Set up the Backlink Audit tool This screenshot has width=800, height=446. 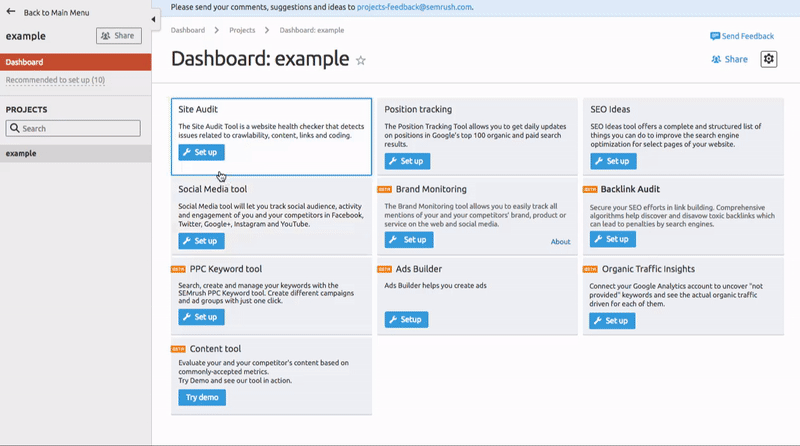(613, 239)
